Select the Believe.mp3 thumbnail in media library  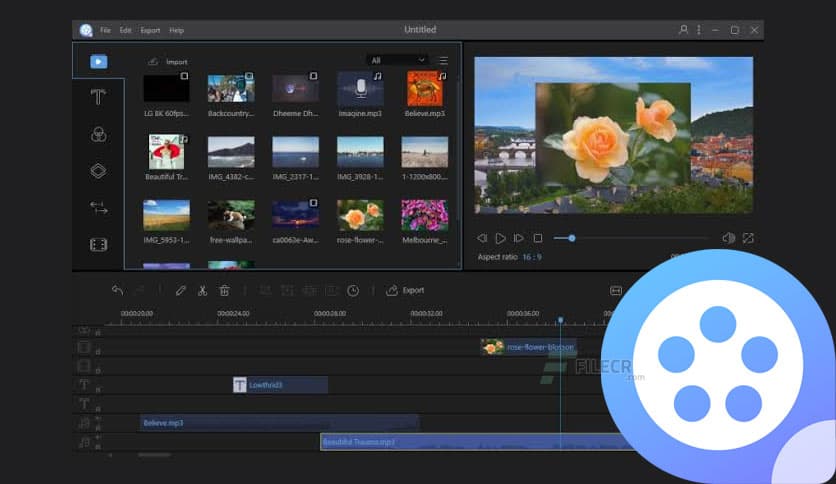click(x=425, y=89)
